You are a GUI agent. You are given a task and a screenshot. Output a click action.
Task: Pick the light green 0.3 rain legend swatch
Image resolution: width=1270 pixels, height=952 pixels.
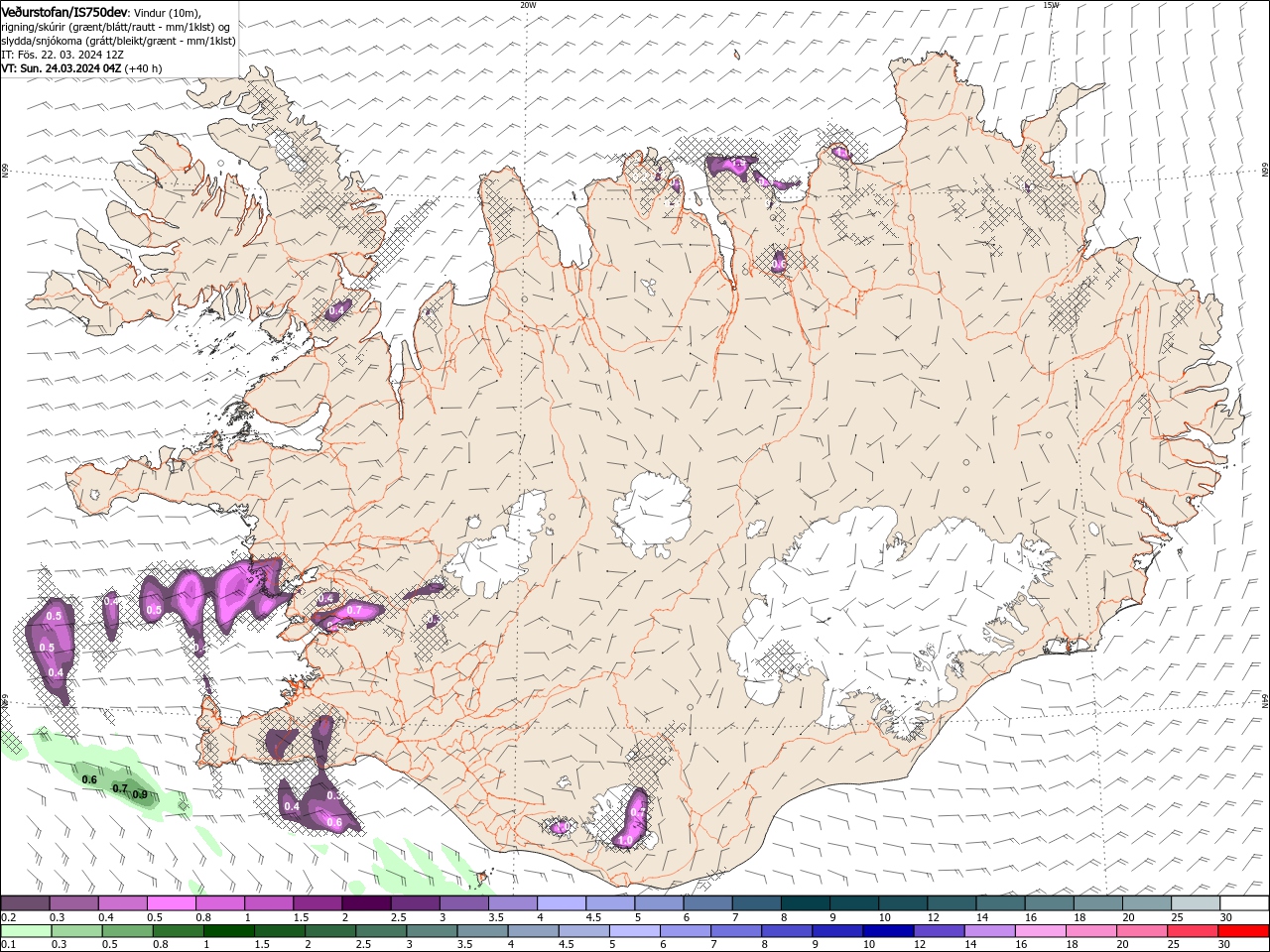pyautogui.click(x=76, y=931)
